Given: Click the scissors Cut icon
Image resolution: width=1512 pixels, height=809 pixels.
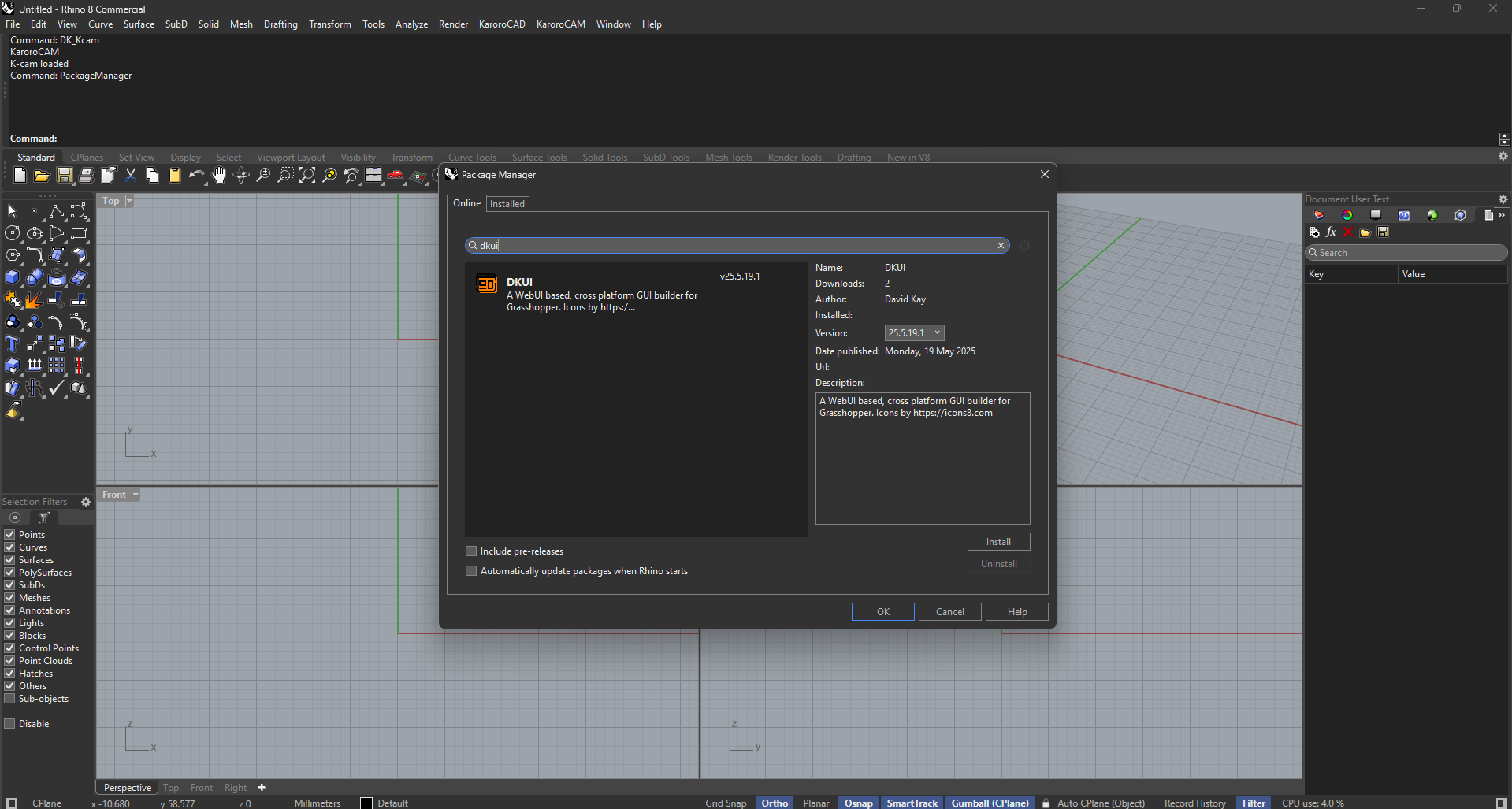Looking at the screenshot, I should 131,176.
